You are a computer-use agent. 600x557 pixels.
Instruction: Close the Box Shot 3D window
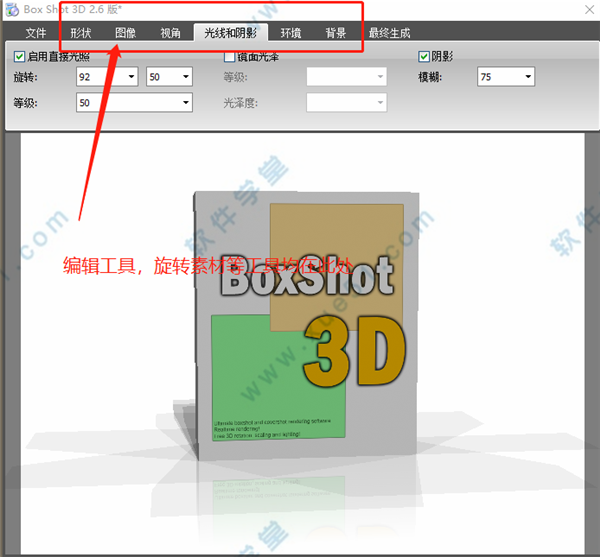coord(589,10)
